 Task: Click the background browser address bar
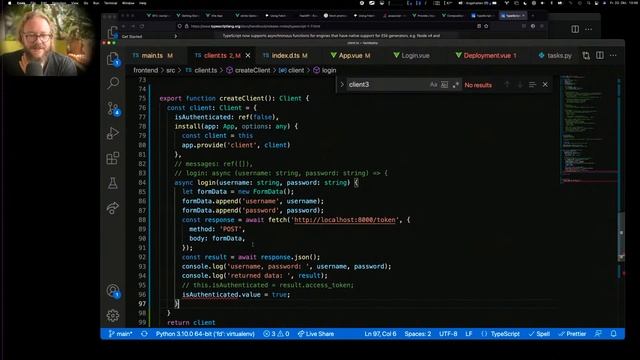coord(327,26)
